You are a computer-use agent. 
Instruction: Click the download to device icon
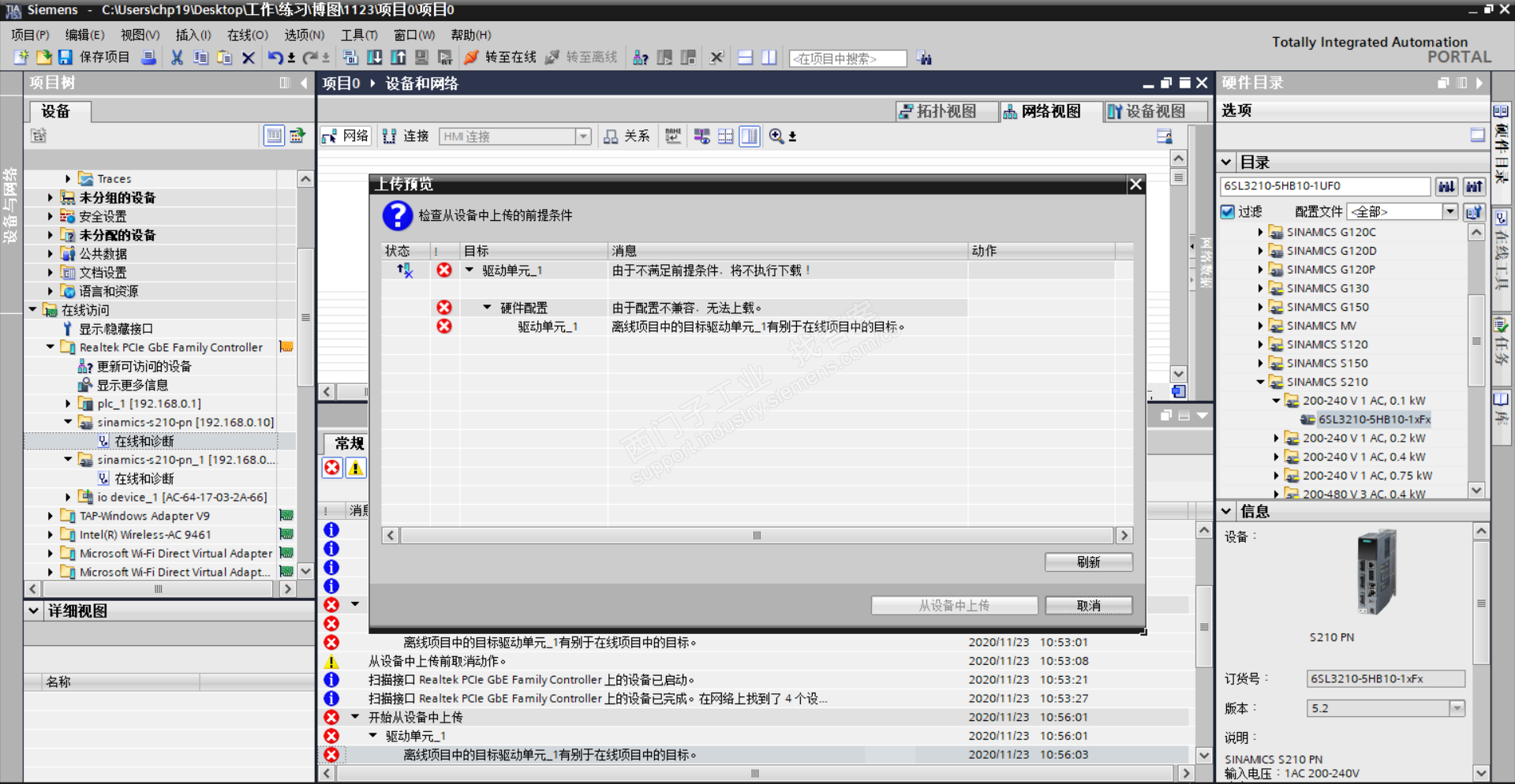coord(375,58)
